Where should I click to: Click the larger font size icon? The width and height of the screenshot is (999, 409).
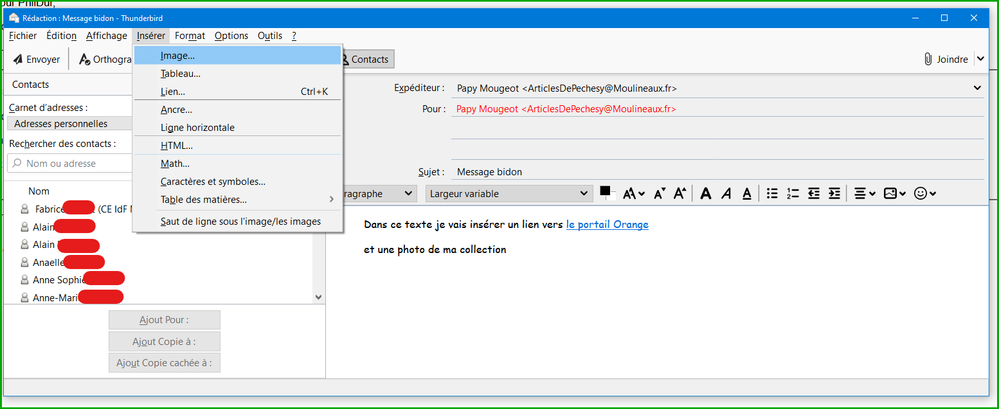tap(680, 194)
